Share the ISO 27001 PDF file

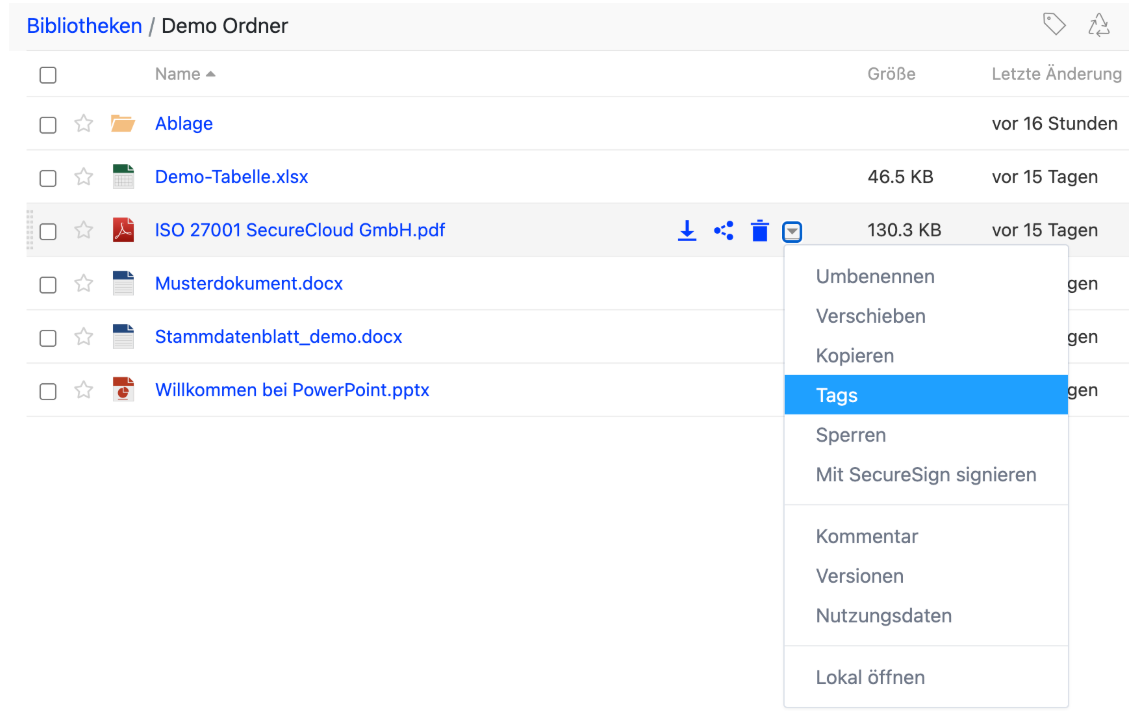pos(723,231)
